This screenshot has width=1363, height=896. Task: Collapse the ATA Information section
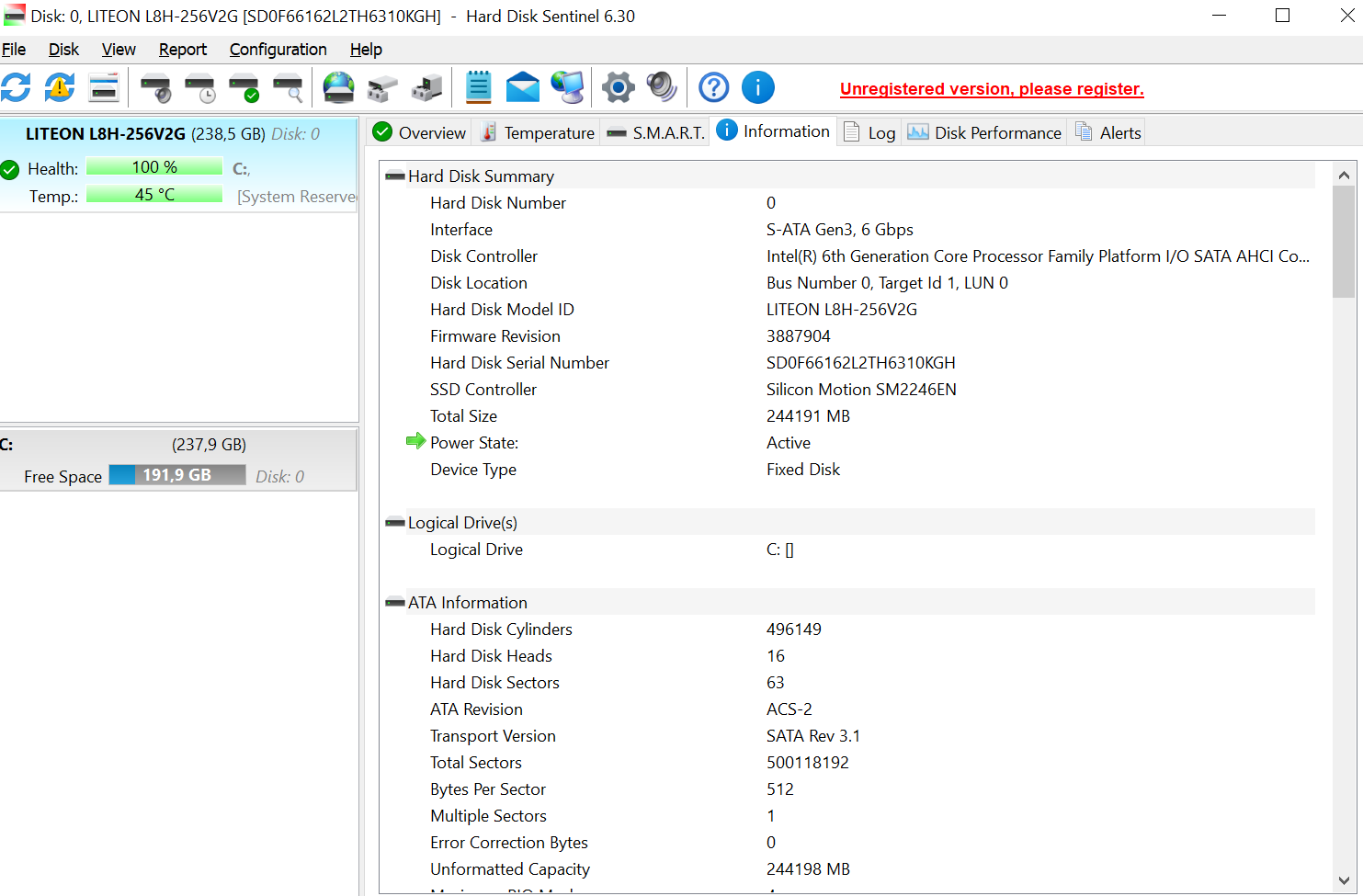coord(395,603)
